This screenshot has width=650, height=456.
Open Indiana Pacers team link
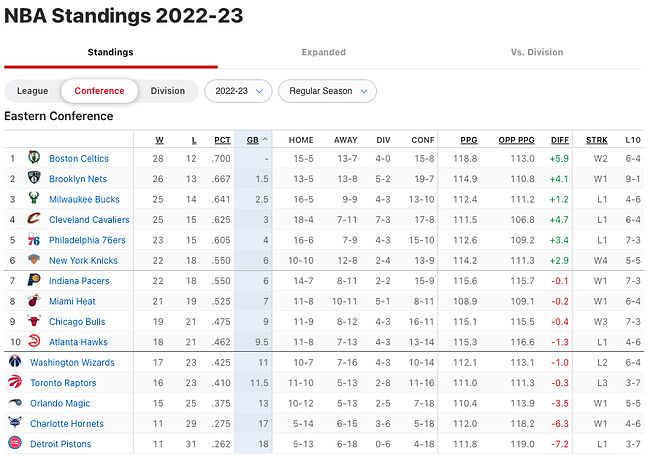pyautogui.click(x=79, y=281)
